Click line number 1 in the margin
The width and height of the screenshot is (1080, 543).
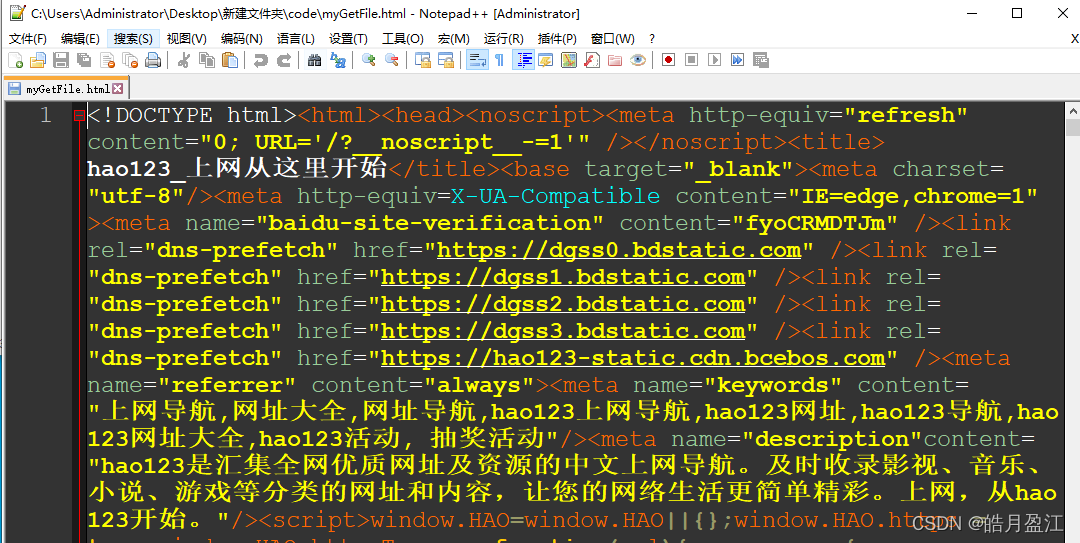pos(45,115)
